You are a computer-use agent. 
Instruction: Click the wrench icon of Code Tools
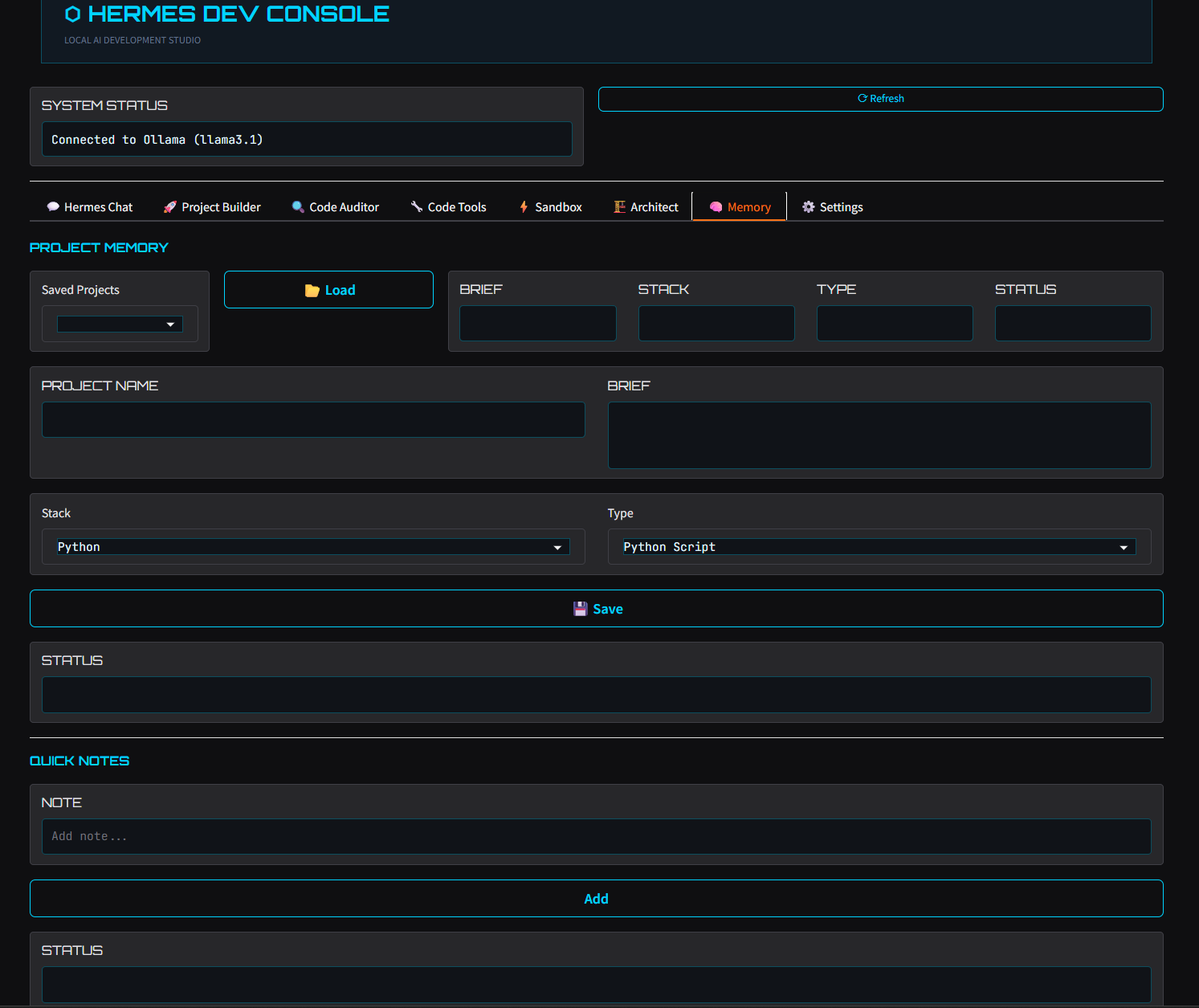coord(416,207)
